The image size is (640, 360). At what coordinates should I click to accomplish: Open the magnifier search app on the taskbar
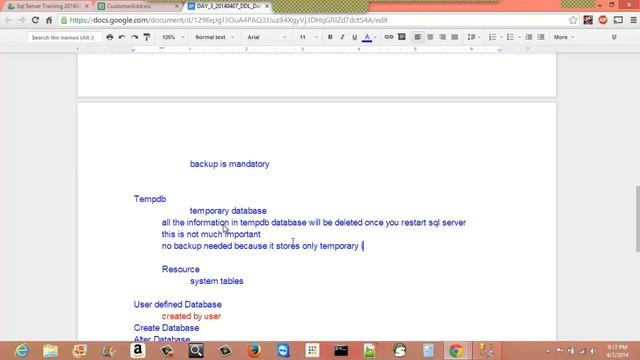[196, 351]
